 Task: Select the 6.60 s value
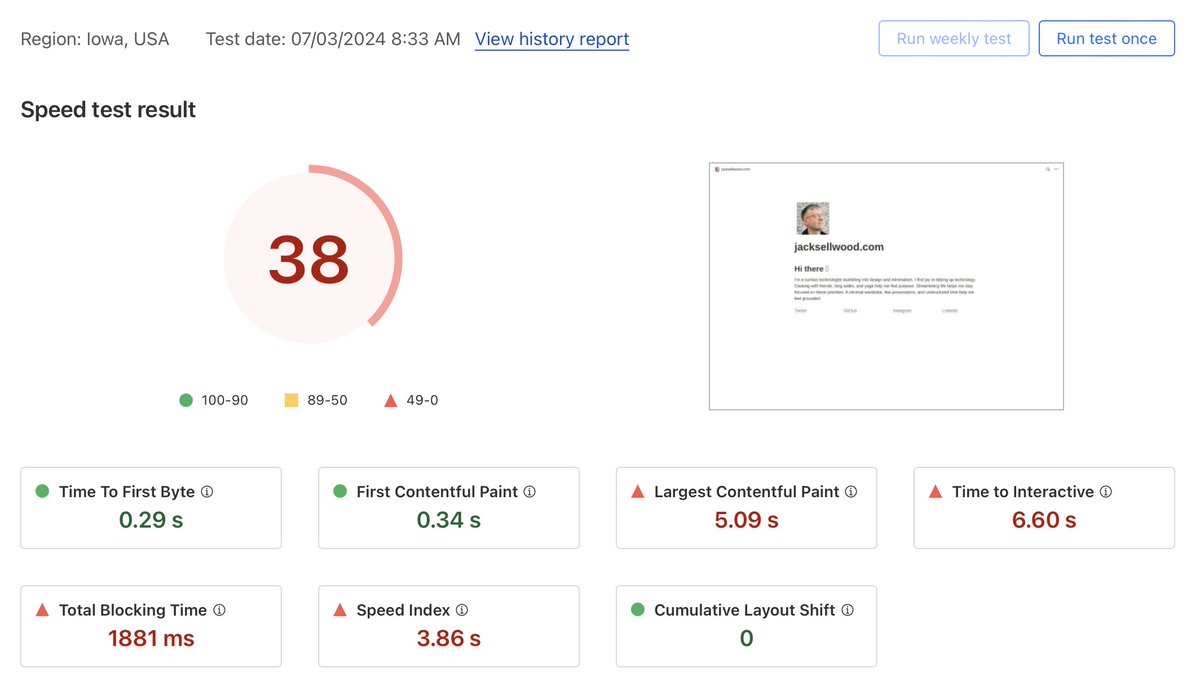click(x=1044, y=520)
